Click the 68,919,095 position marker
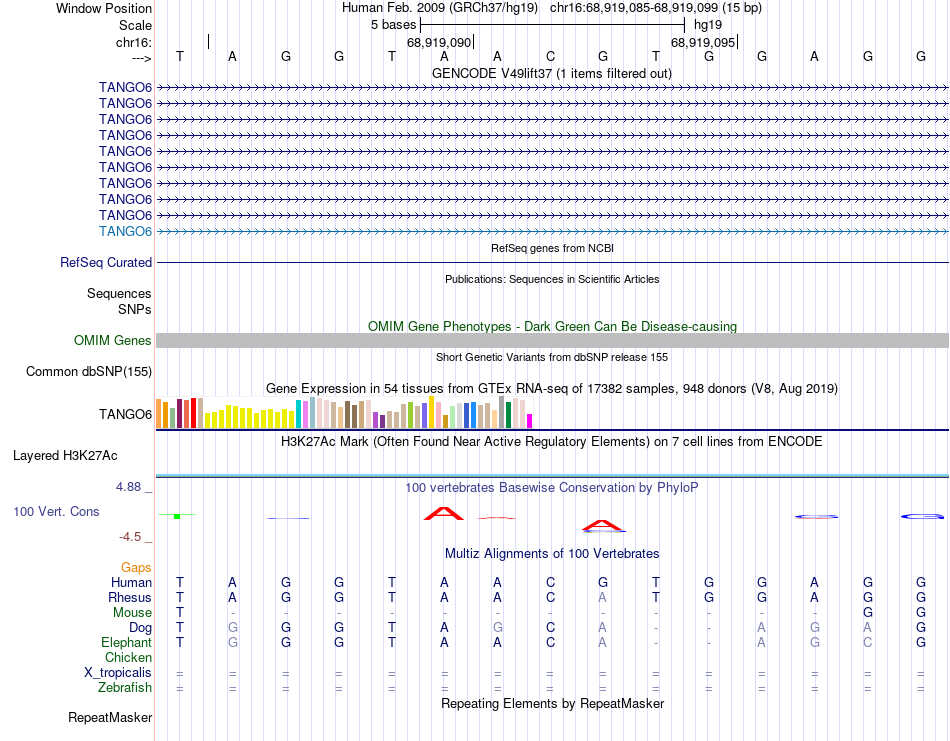The height and width of the screenshot is (741, 950). (x=703, y=42)
